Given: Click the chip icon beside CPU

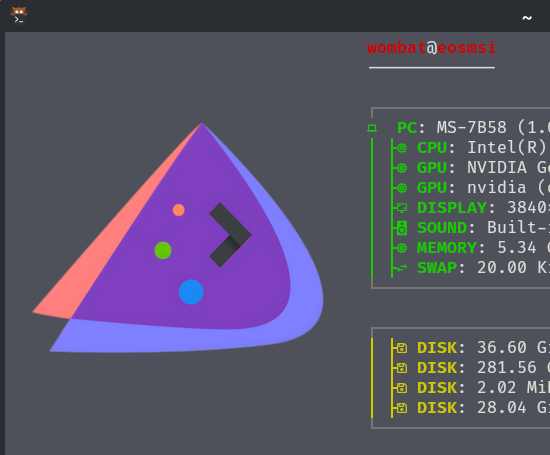Looking at the screenshot, I should coord(402,148).
